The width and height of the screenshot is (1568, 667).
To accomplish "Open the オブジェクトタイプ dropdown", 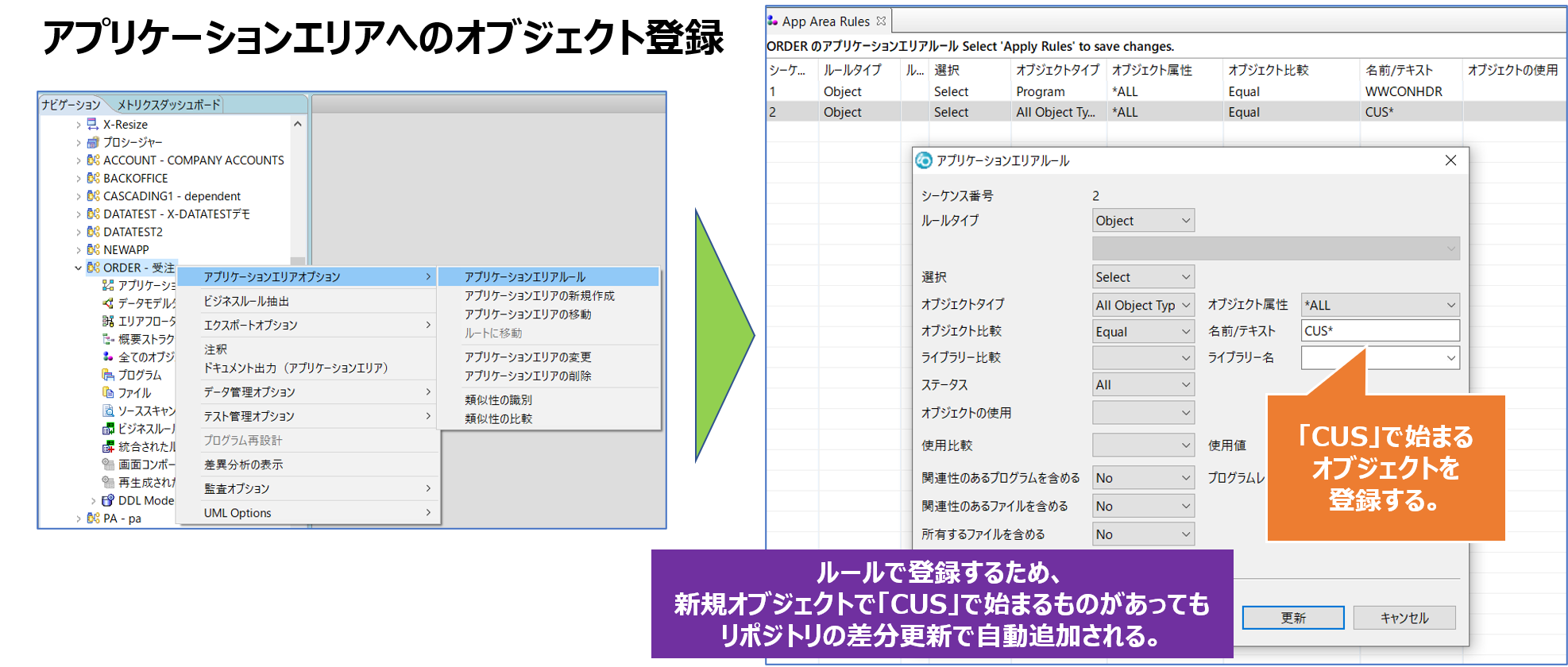I will tap(1143, 305).
